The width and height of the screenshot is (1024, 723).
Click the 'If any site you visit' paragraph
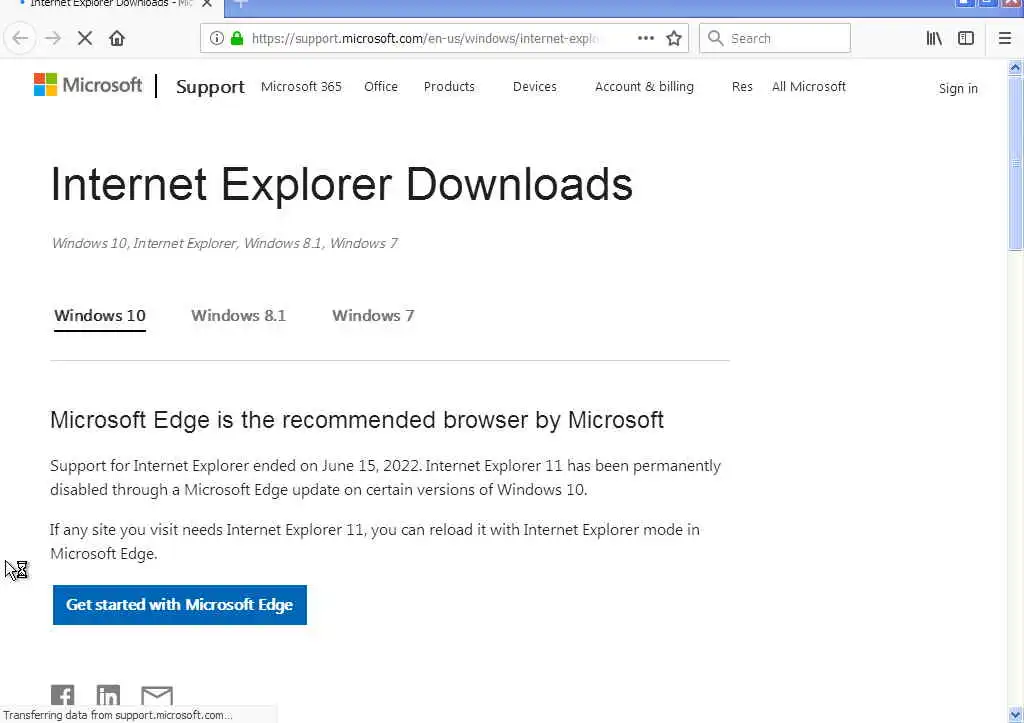[x=375, y=541]
